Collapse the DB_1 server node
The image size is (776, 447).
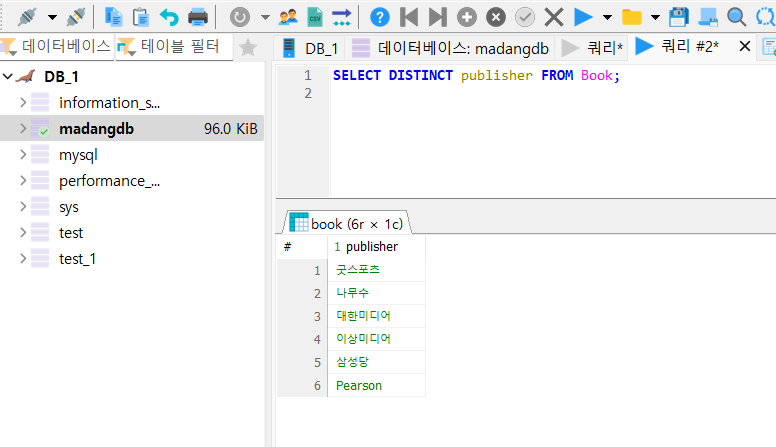click(x=7, y=76)
